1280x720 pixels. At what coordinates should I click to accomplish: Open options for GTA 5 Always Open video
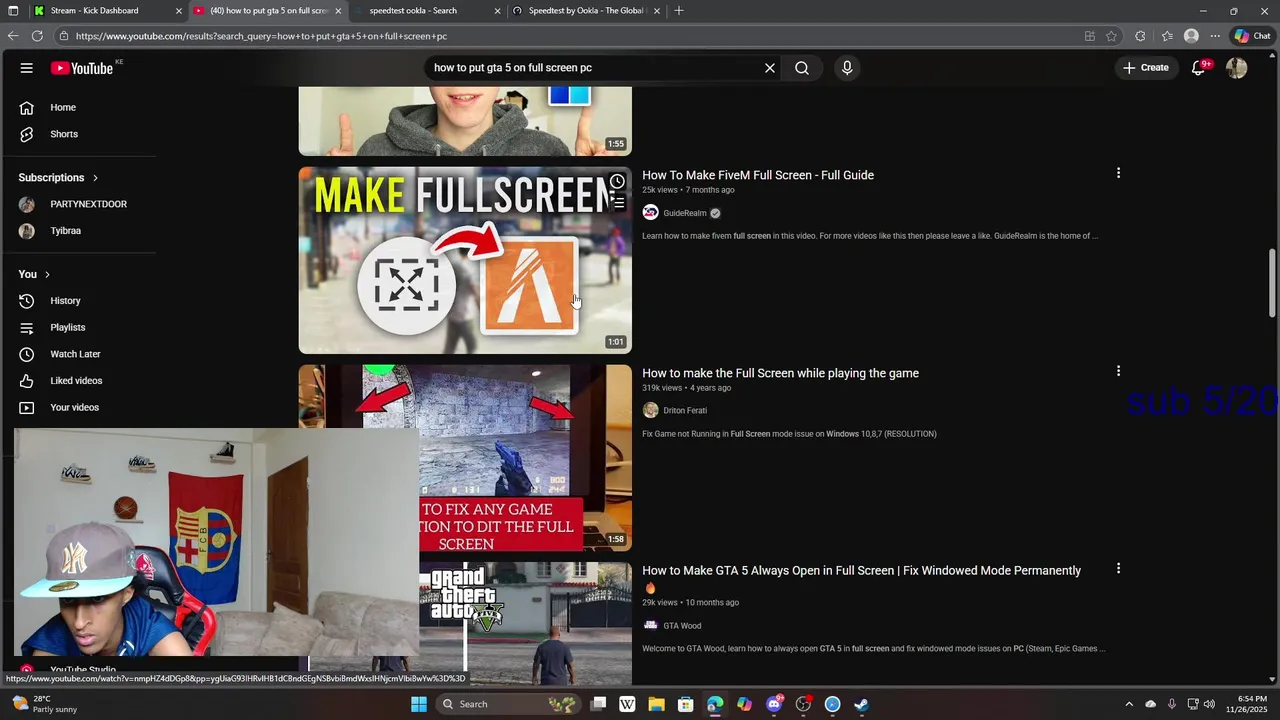click(1118, 568)
